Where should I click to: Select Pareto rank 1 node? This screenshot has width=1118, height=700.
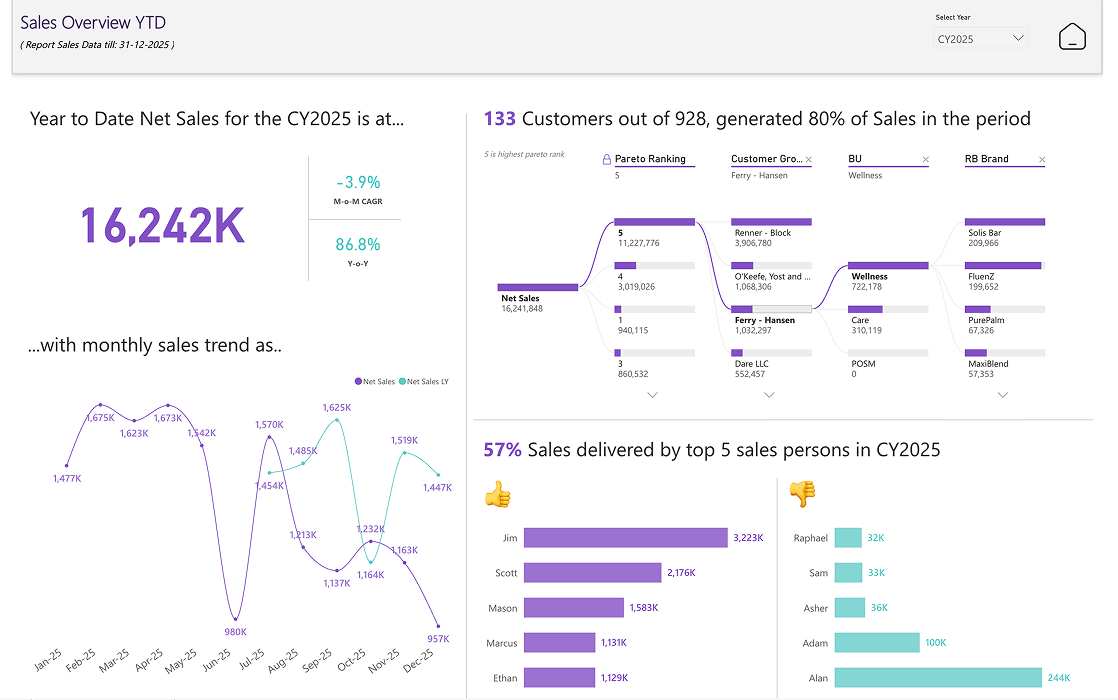[x=655, y=309]
